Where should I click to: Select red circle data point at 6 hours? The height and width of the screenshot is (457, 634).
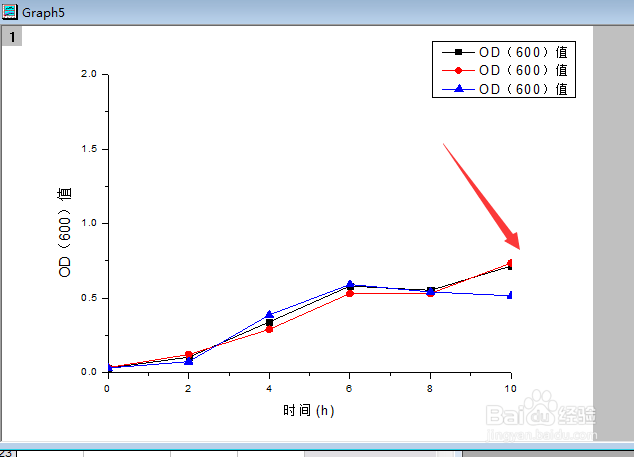tap(350, 293)
